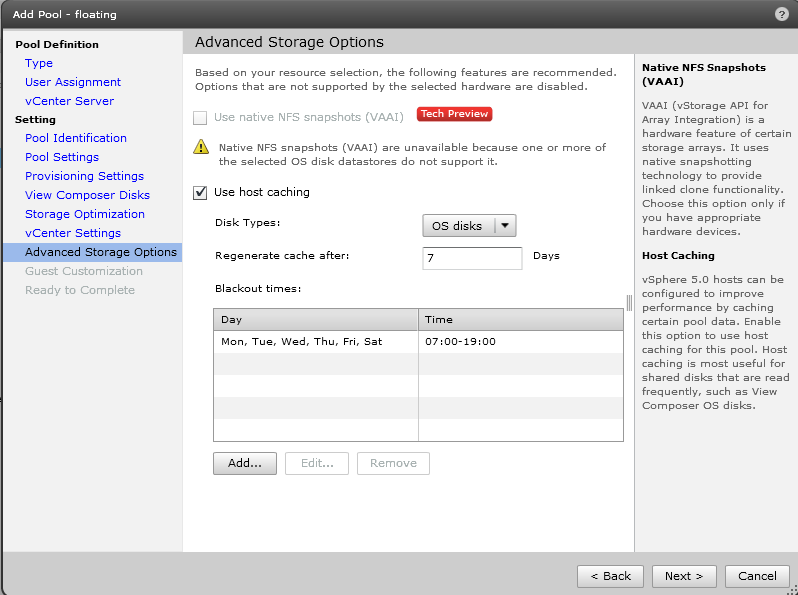Image resolution: width=798 pixels, height=595 pixels.
Task: Click the Pool Definition section heading
Action: click(x=57, y=44)
